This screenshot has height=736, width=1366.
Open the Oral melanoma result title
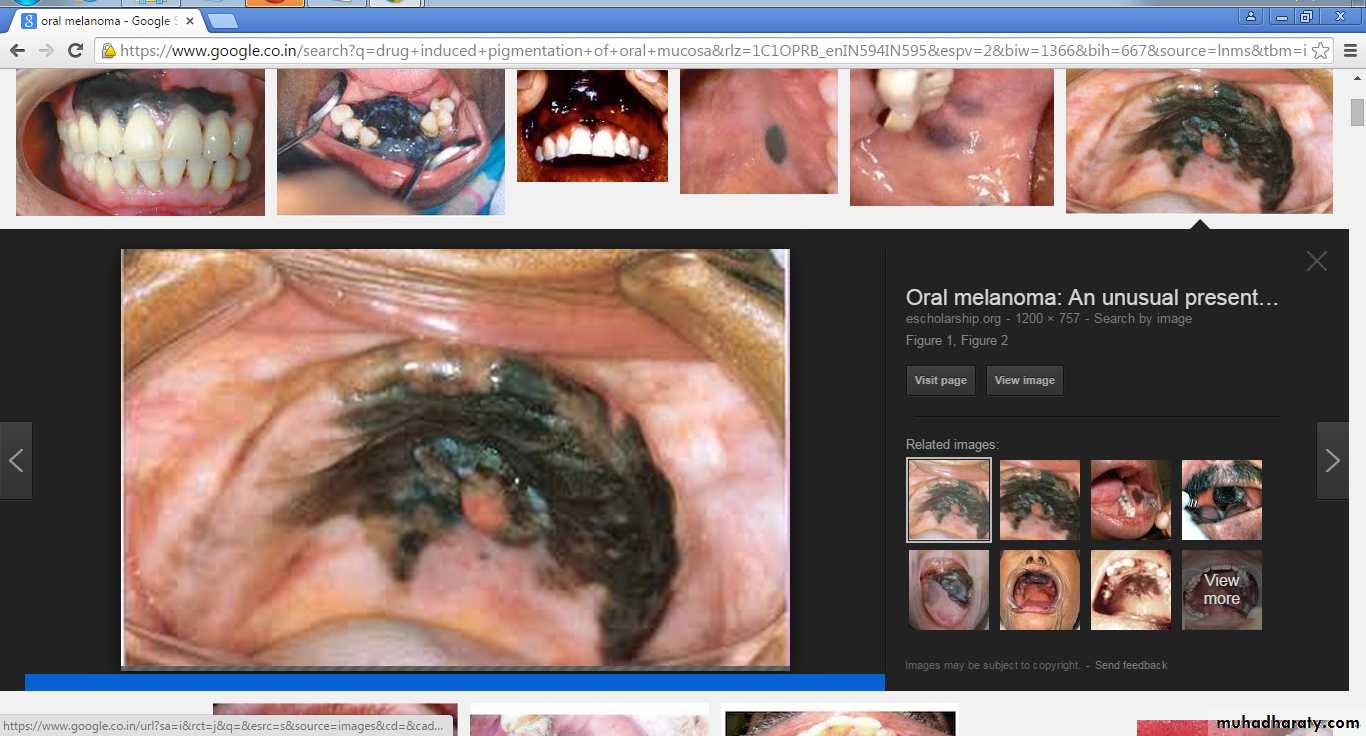(x=1092, y=297)
